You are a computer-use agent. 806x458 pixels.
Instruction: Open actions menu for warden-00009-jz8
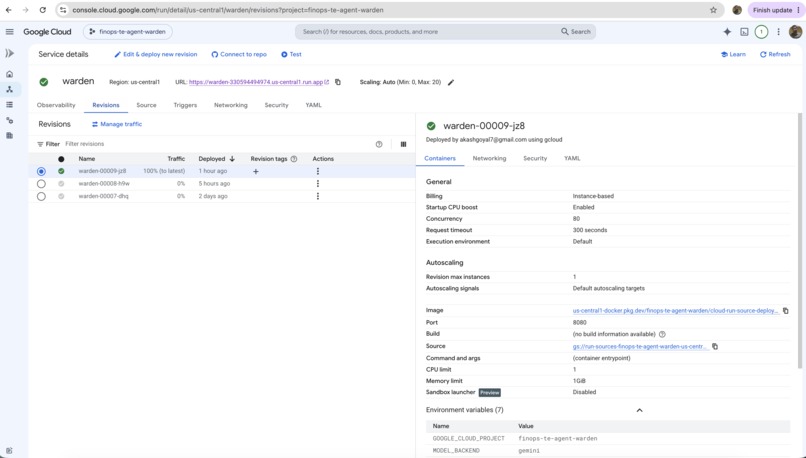click(318, 171)
